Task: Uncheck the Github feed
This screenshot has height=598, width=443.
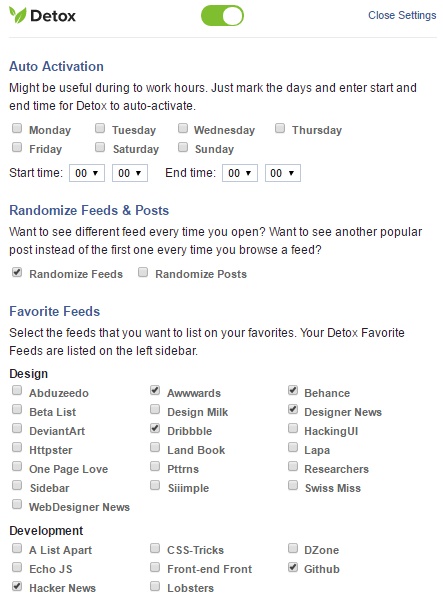Action: click(x=293, y=567)
